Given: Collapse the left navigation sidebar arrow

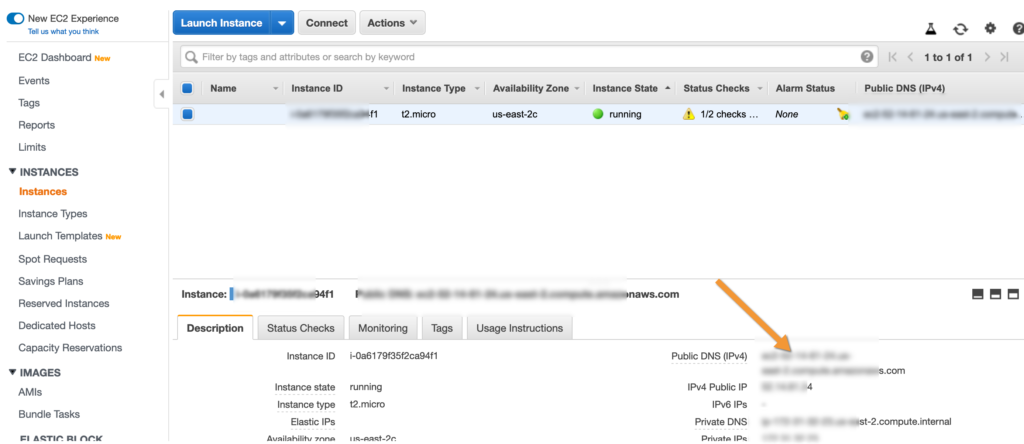Looking at the screenshot, I should (162, 94).
